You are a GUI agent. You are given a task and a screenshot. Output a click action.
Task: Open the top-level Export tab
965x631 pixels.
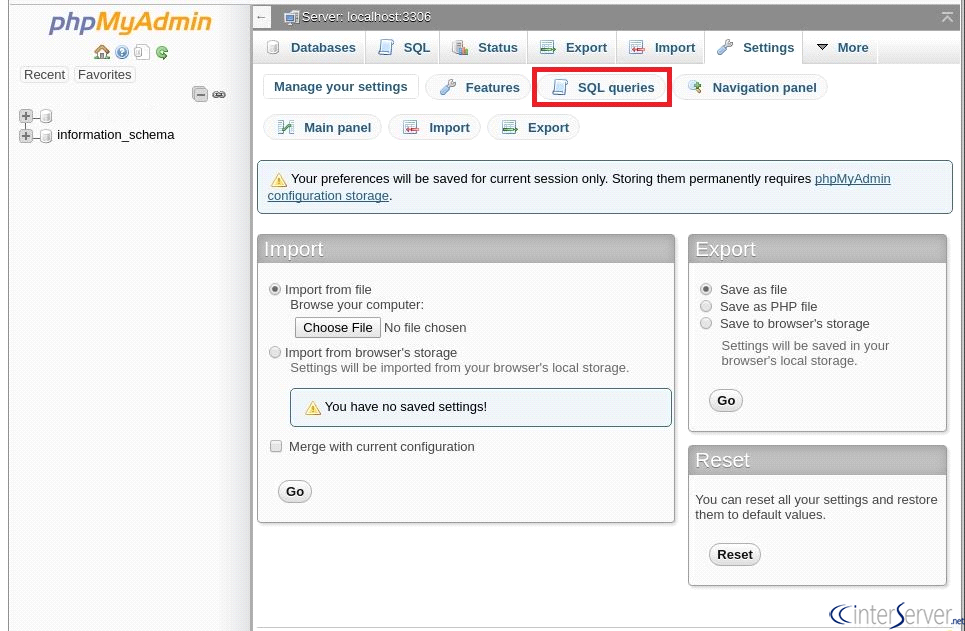click(573, 47)
